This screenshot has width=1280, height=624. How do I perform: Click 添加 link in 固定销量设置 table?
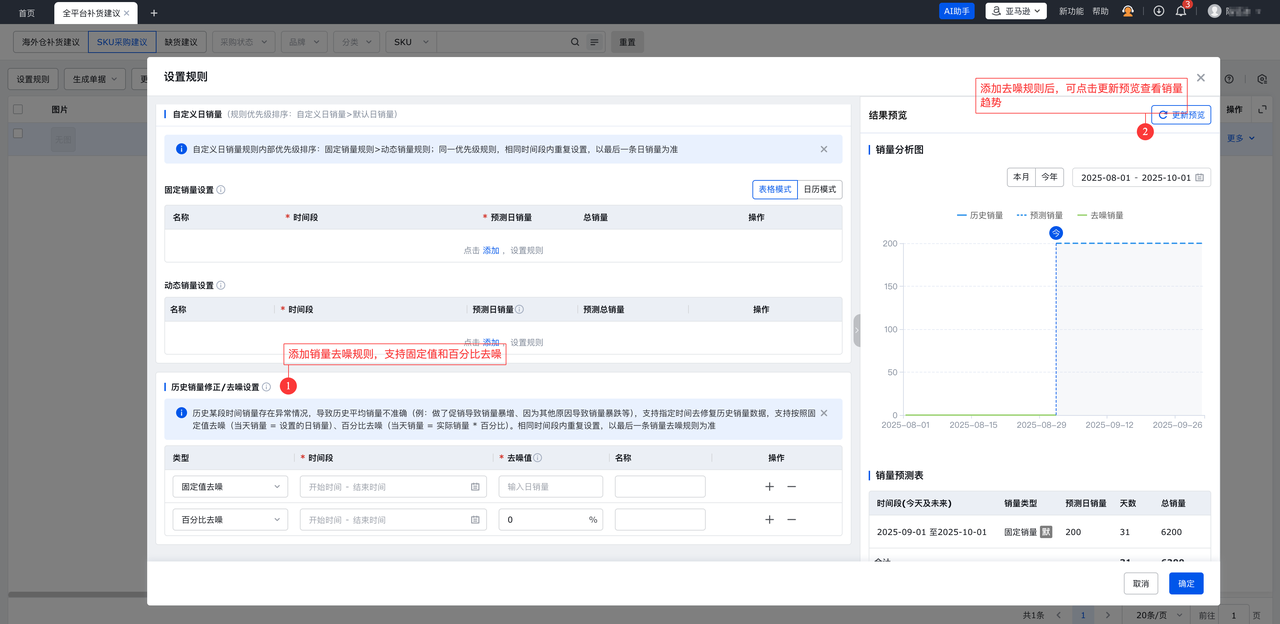pyautogui.click(x=491, y=250)
